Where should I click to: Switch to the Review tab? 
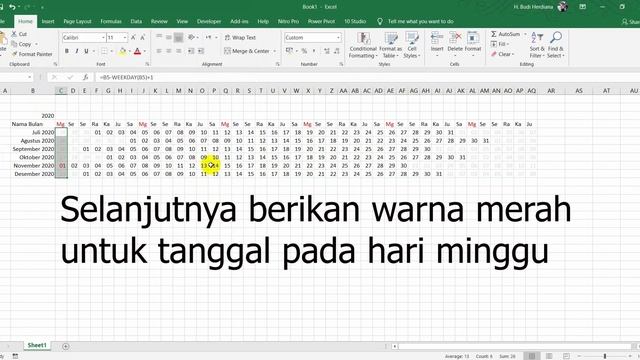159,21
